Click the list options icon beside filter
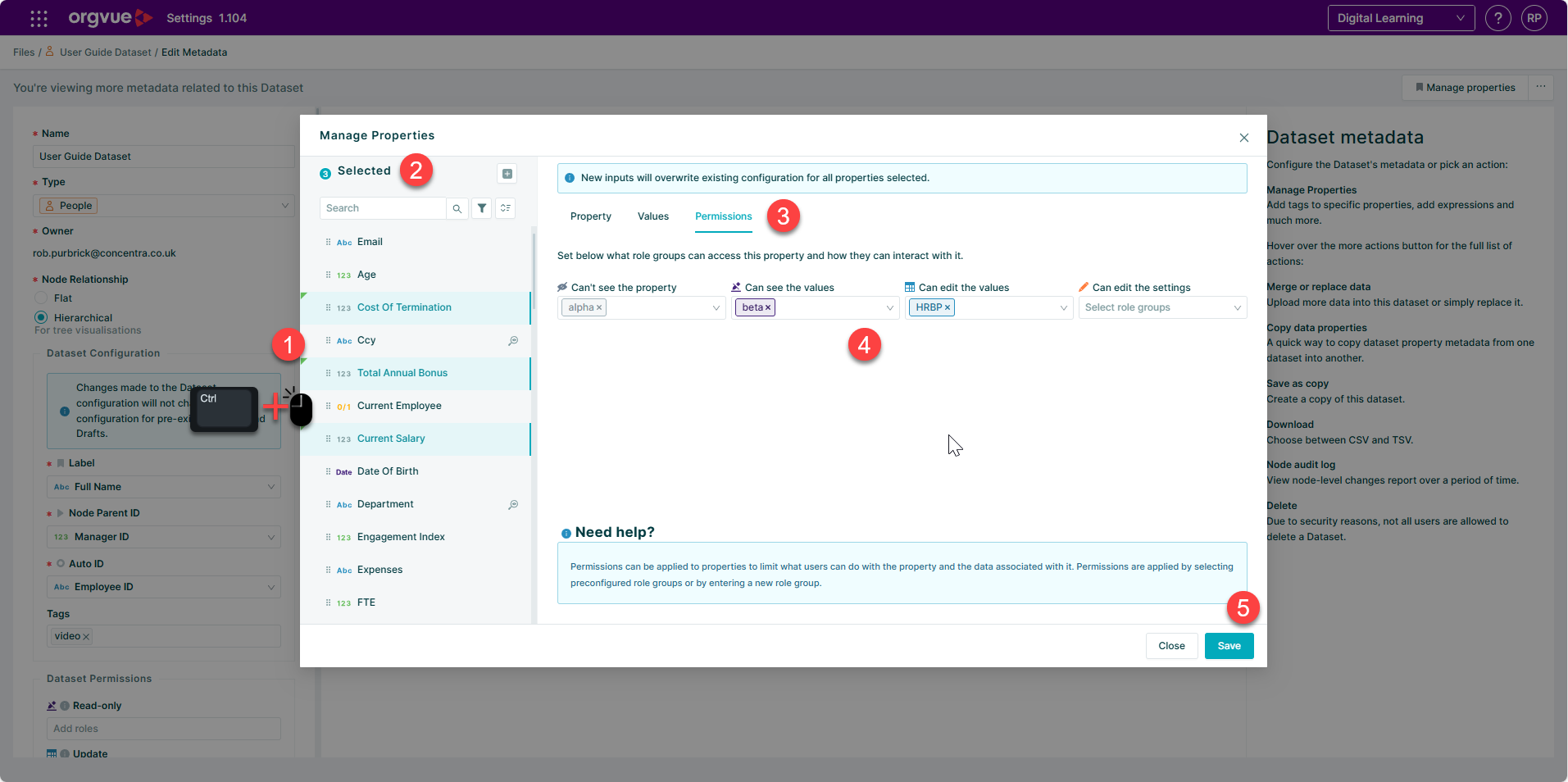The image size is (1568, 782). [506, 208]
